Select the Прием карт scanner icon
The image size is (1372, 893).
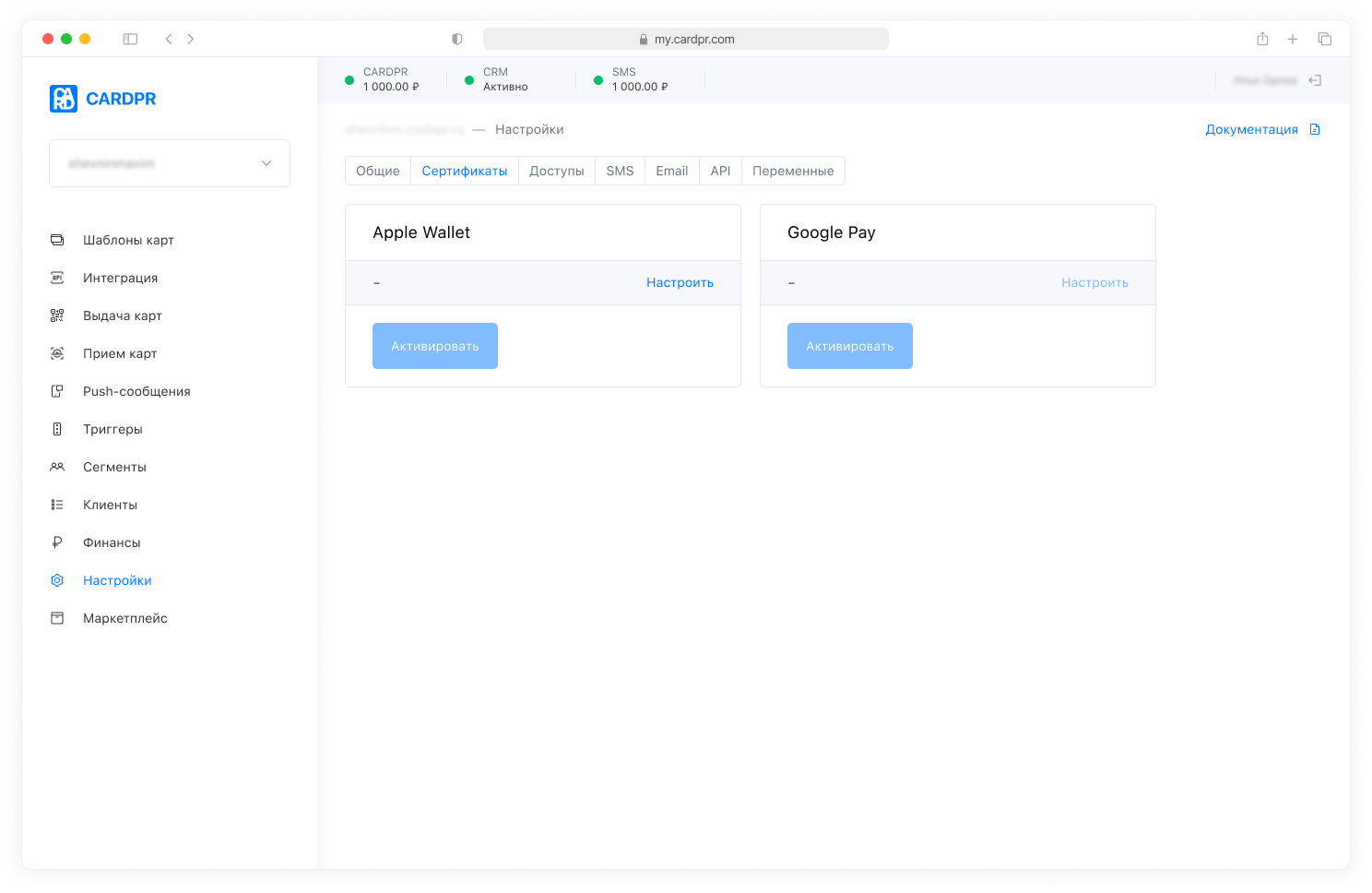57,353
